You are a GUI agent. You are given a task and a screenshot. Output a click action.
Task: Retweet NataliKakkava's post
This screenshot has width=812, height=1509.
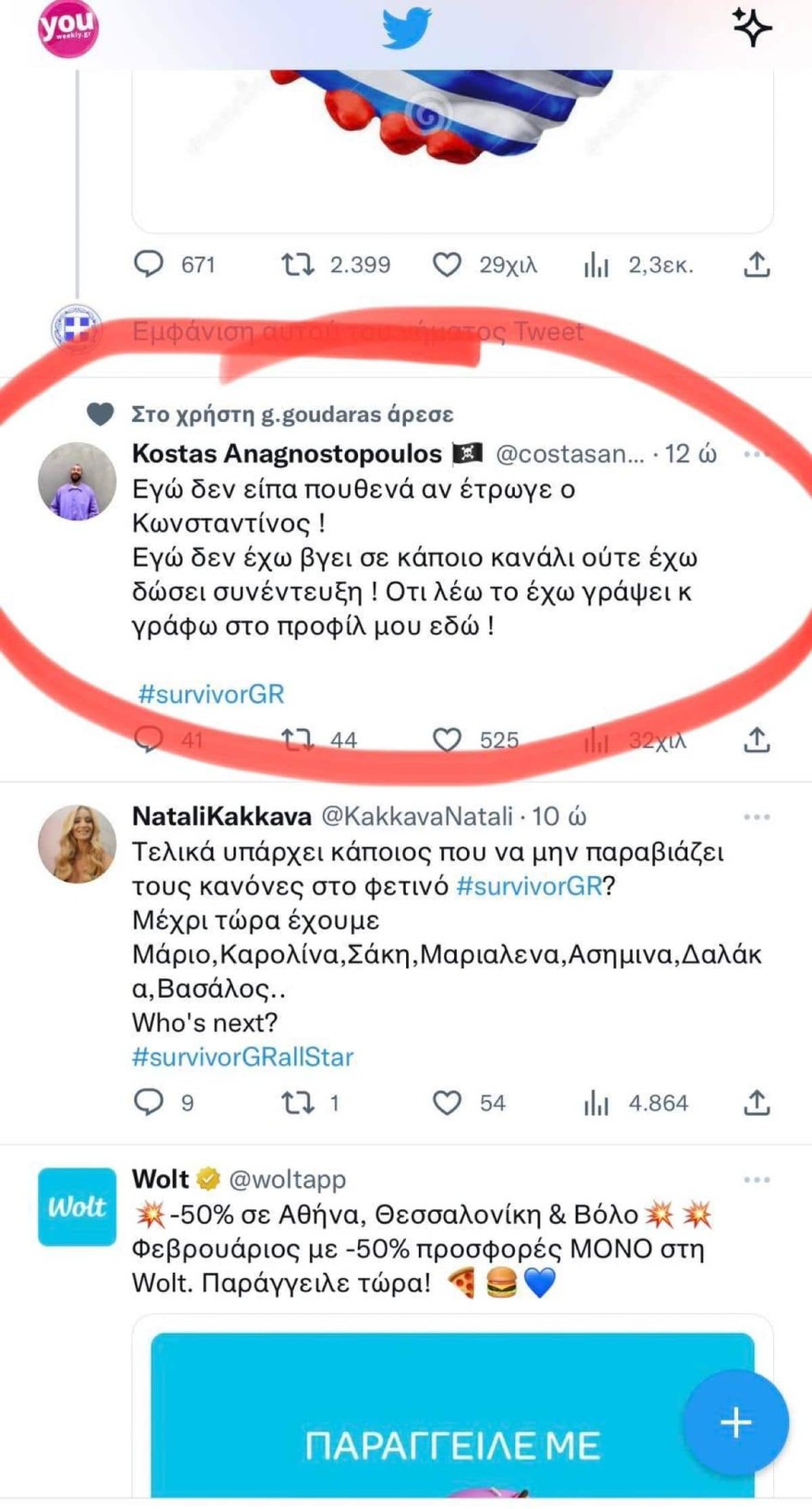(298, 1102)
